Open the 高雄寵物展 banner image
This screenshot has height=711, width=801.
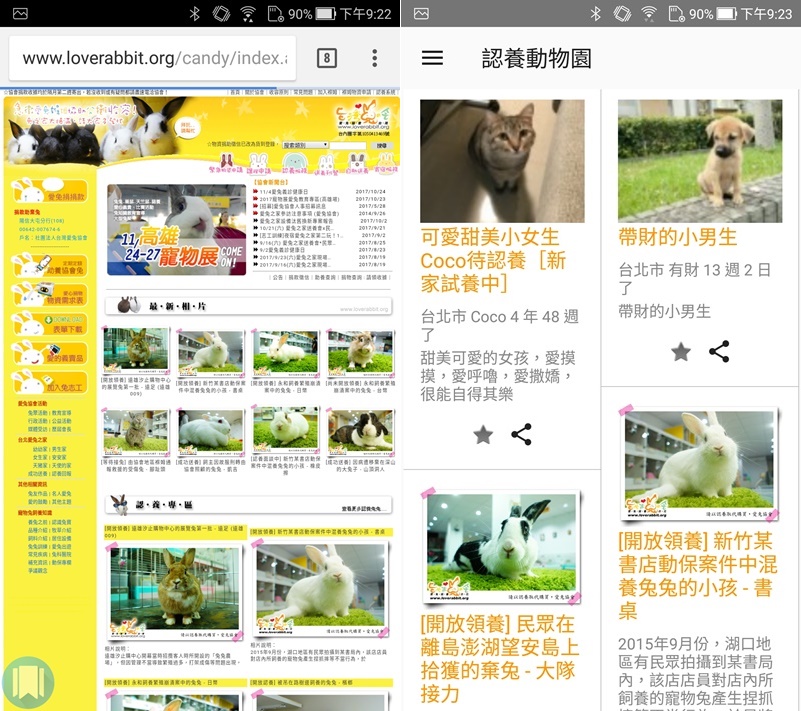pos(176,230)
